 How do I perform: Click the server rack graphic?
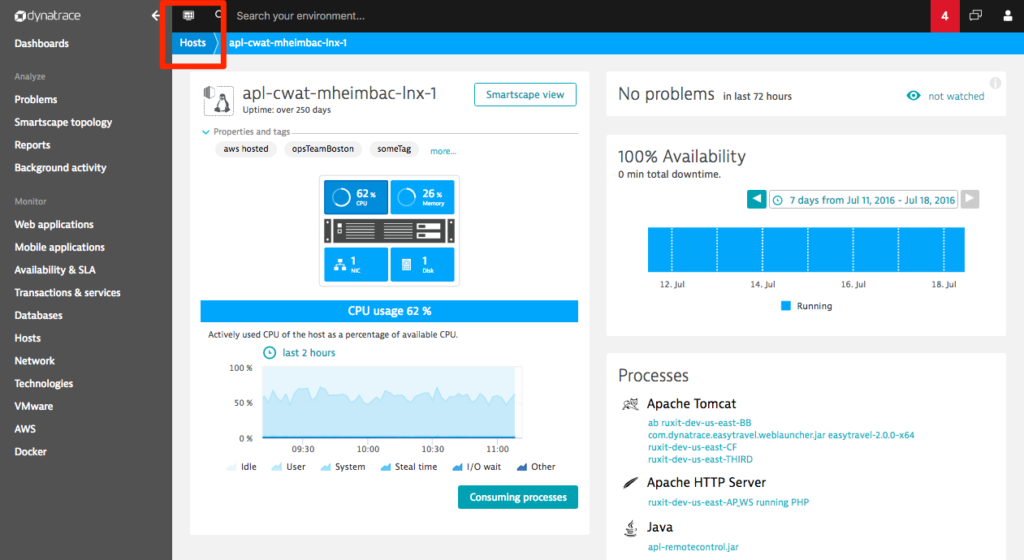[389, 230]
